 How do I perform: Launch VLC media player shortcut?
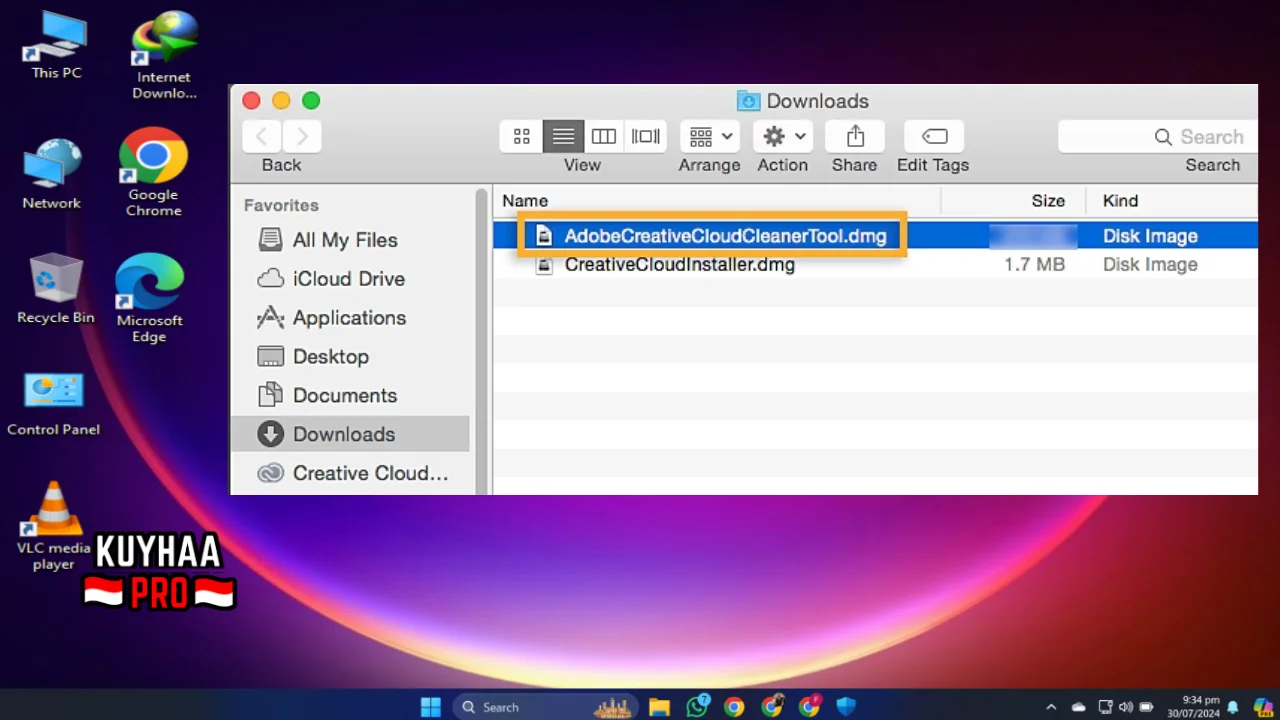[53, 526]
